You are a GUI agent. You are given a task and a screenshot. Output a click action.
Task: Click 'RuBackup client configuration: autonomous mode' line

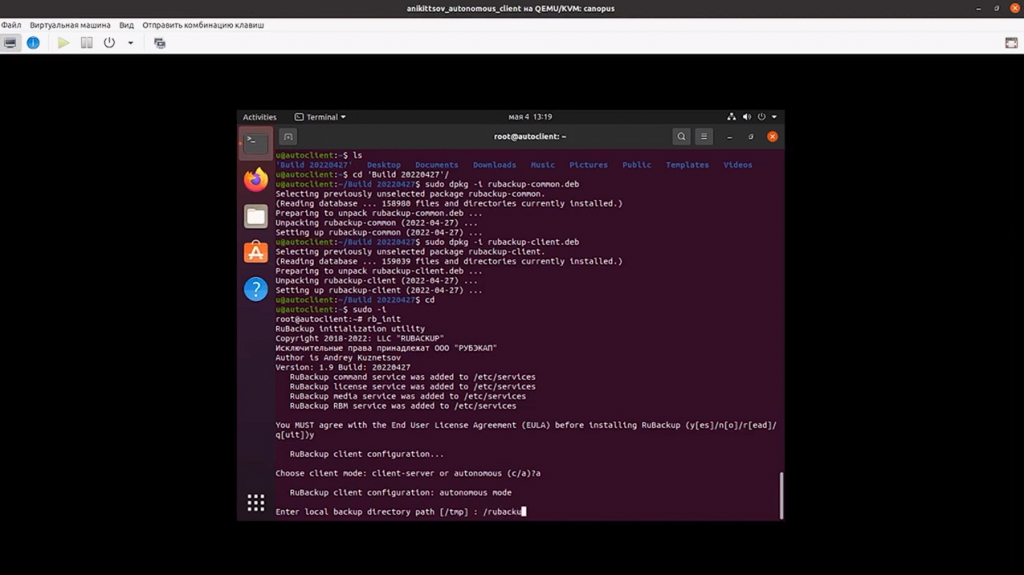400,493
